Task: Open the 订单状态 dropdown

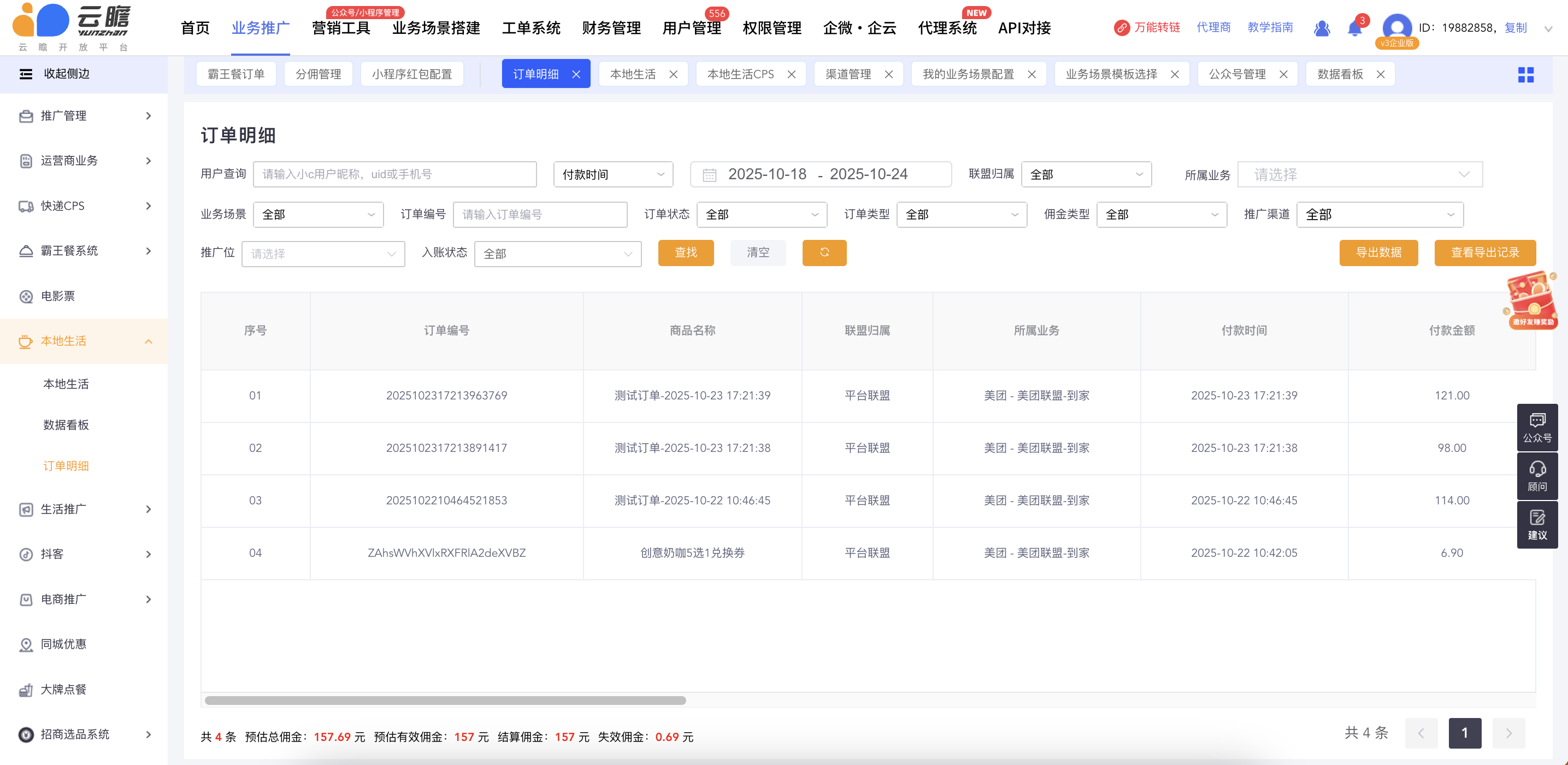Action: (x=762, y=215)
